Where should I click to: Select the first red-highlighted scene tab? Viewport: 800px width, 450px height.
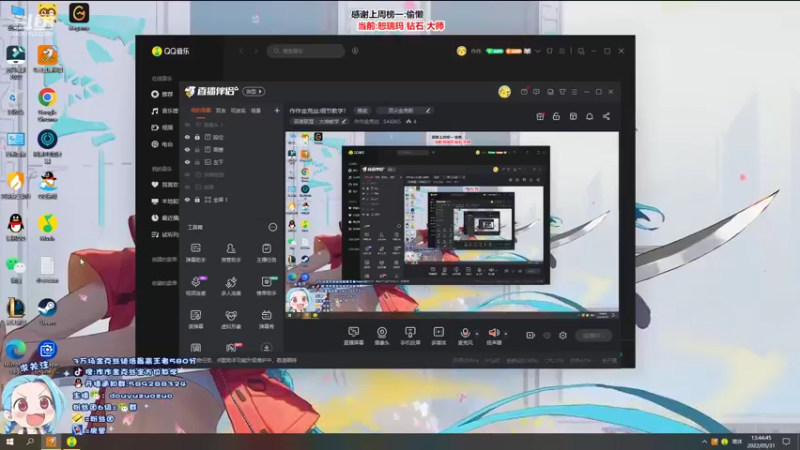[x=201, y=110]
